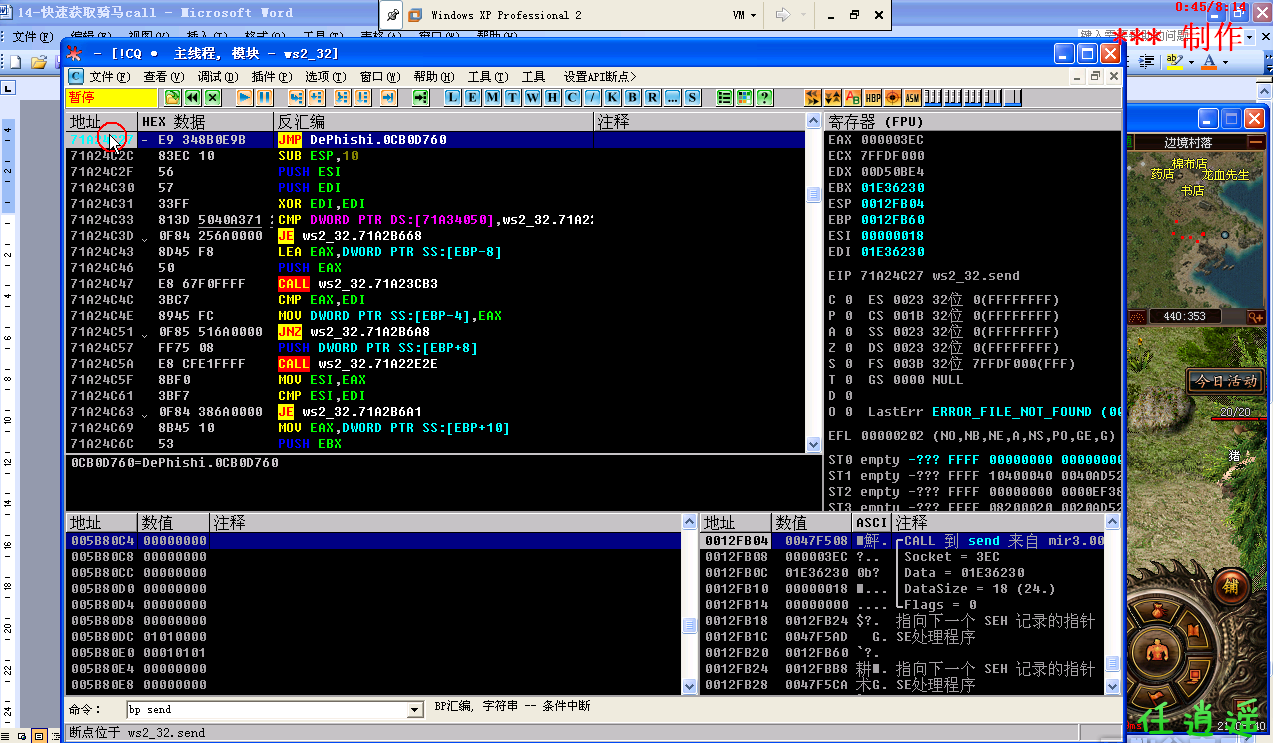Click the Word font color dropdown arrow
1273x743 pixels.
click(1225, 61)
